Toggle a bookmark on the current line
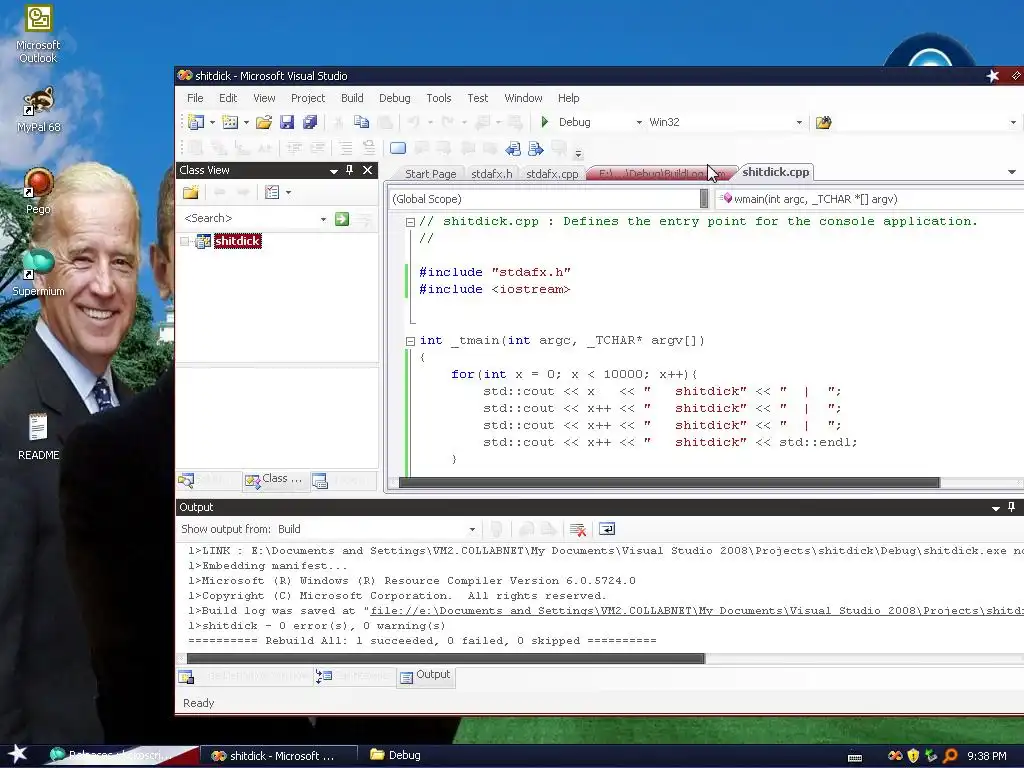This screenshot has height=768, width=1024. click(x=398, y=149)
